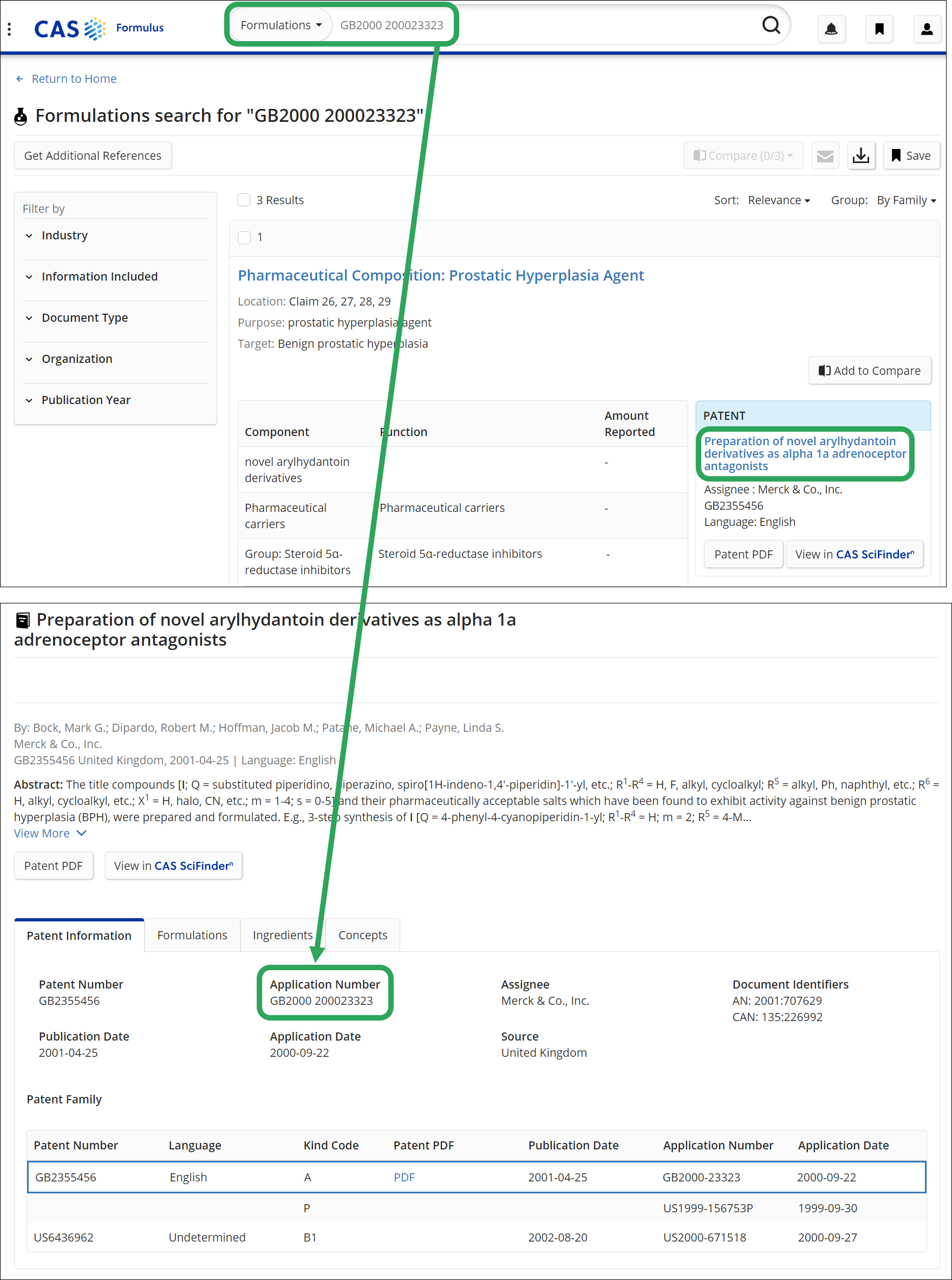Click the Save button

coord(911,155)
